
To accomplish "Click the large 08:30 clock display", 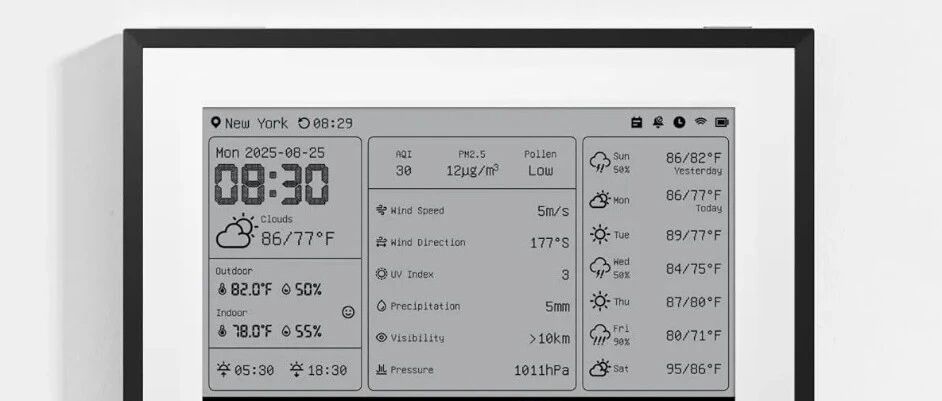I will [272, 185].
